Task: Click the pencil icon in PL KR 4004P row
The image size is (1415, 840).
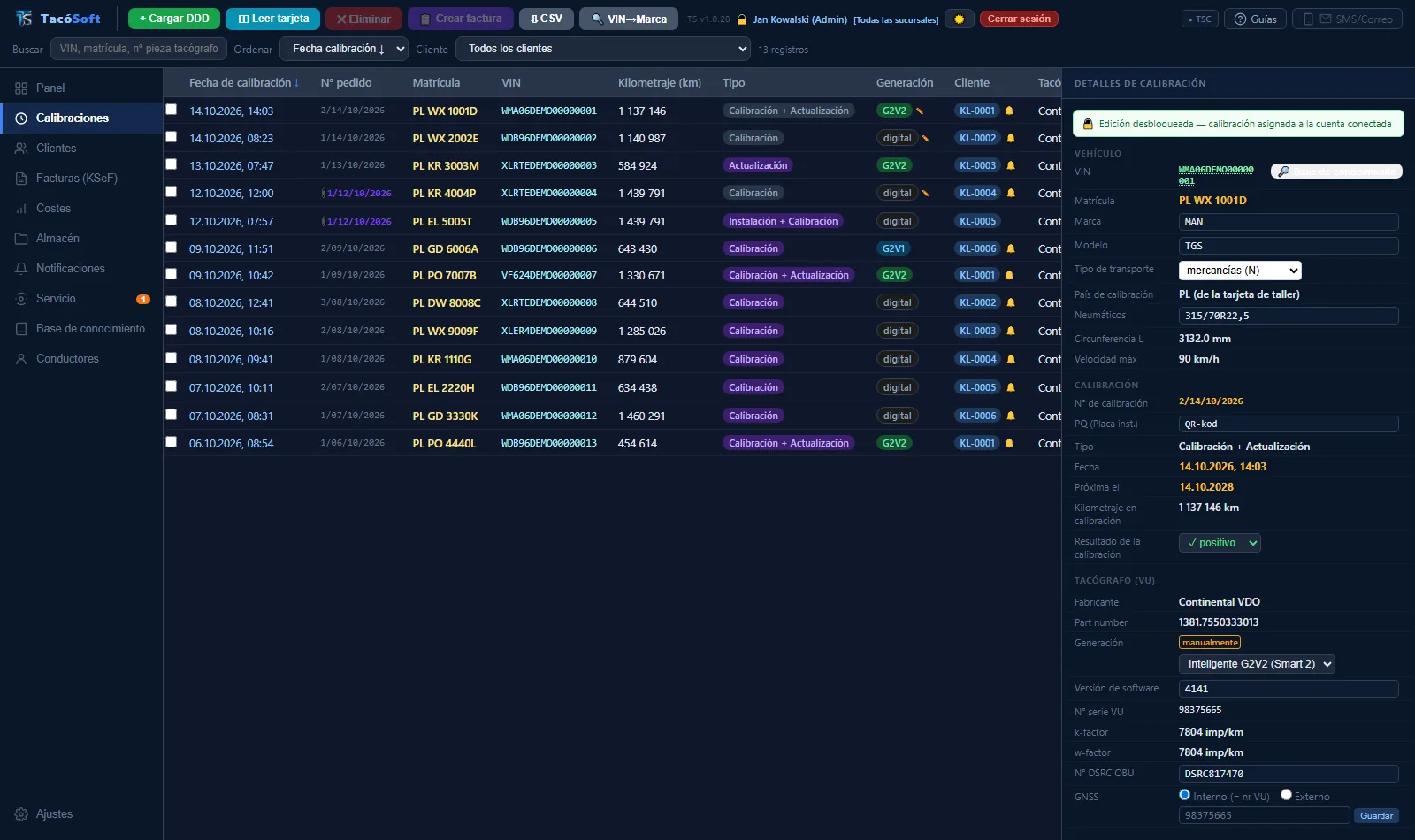Action: (926, 193)
